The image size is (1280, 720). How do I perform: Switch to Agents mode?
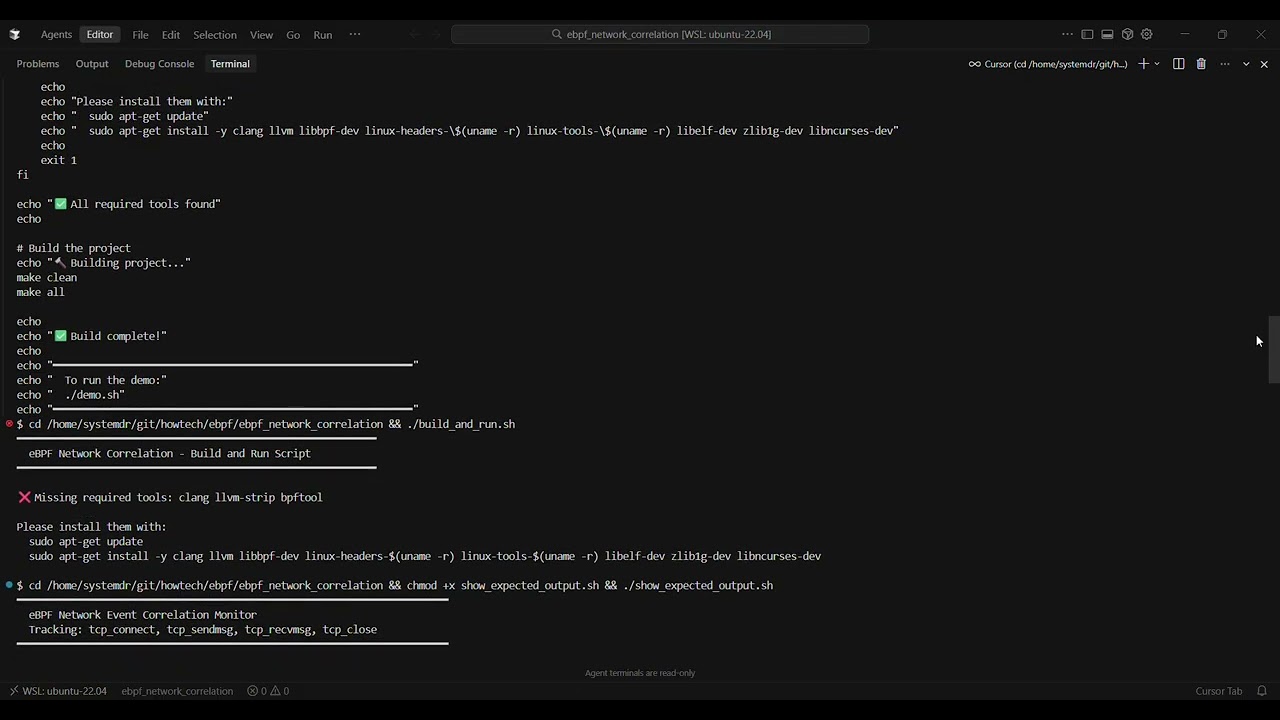click(56, 34)
